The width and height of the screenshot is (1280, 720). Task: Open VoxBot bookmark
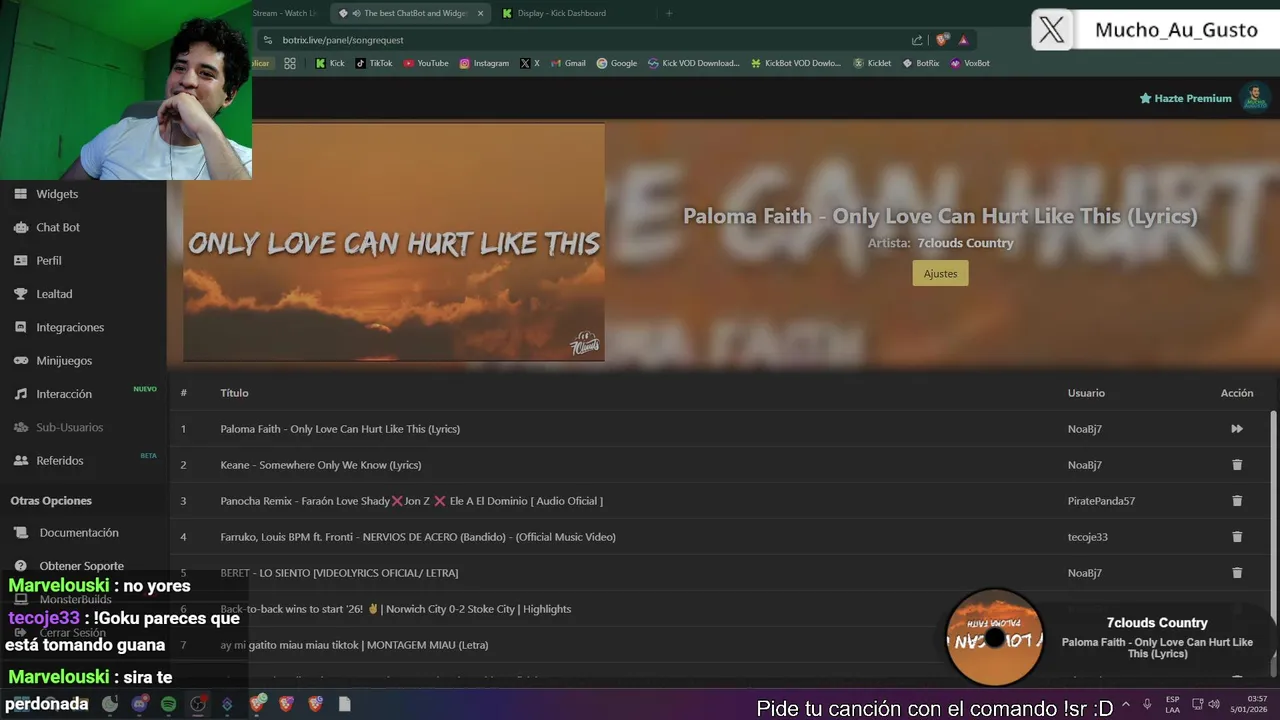[x=970, y=63]
